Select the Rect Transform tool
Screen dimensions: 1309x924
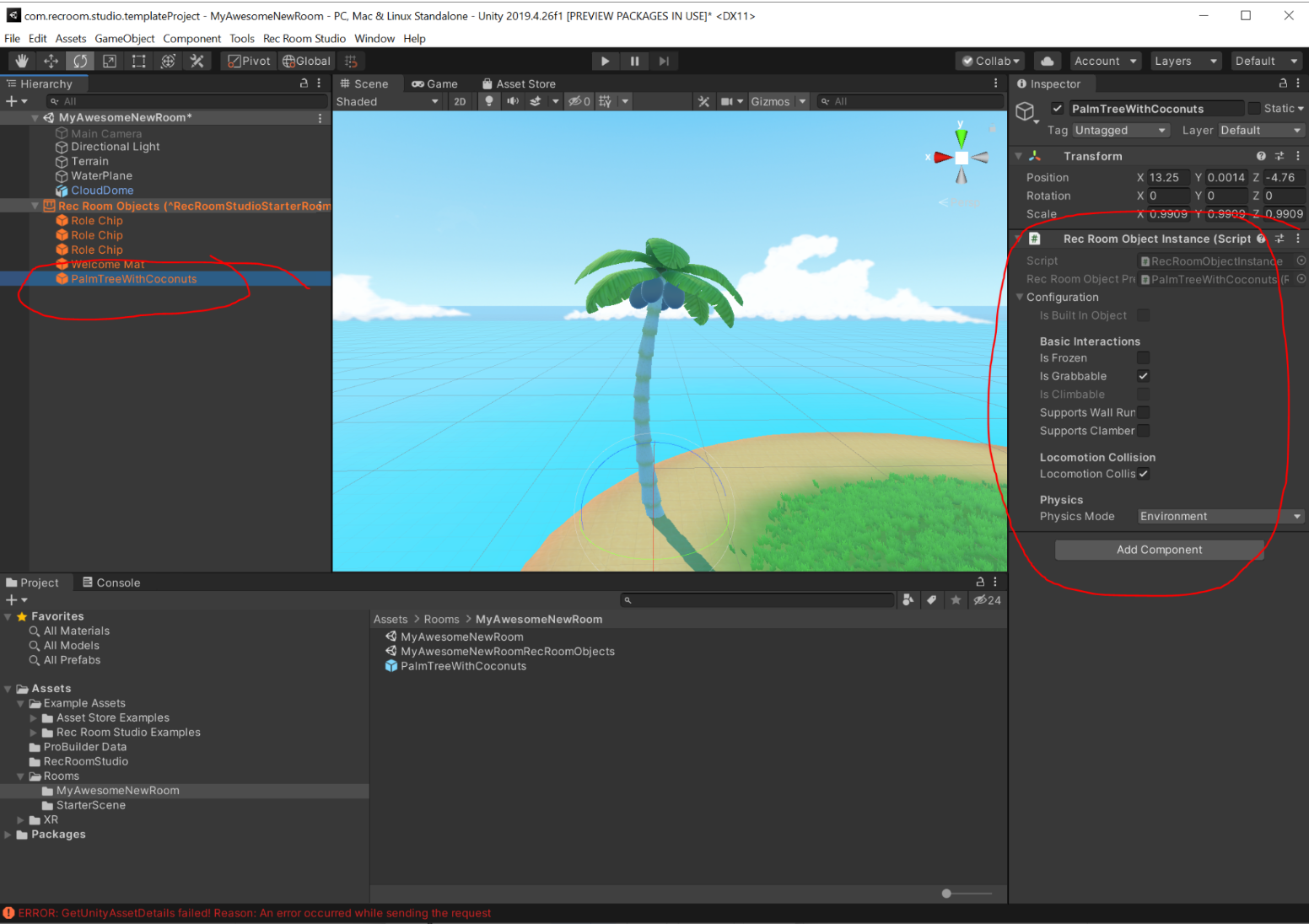click(x=139, y=61)
